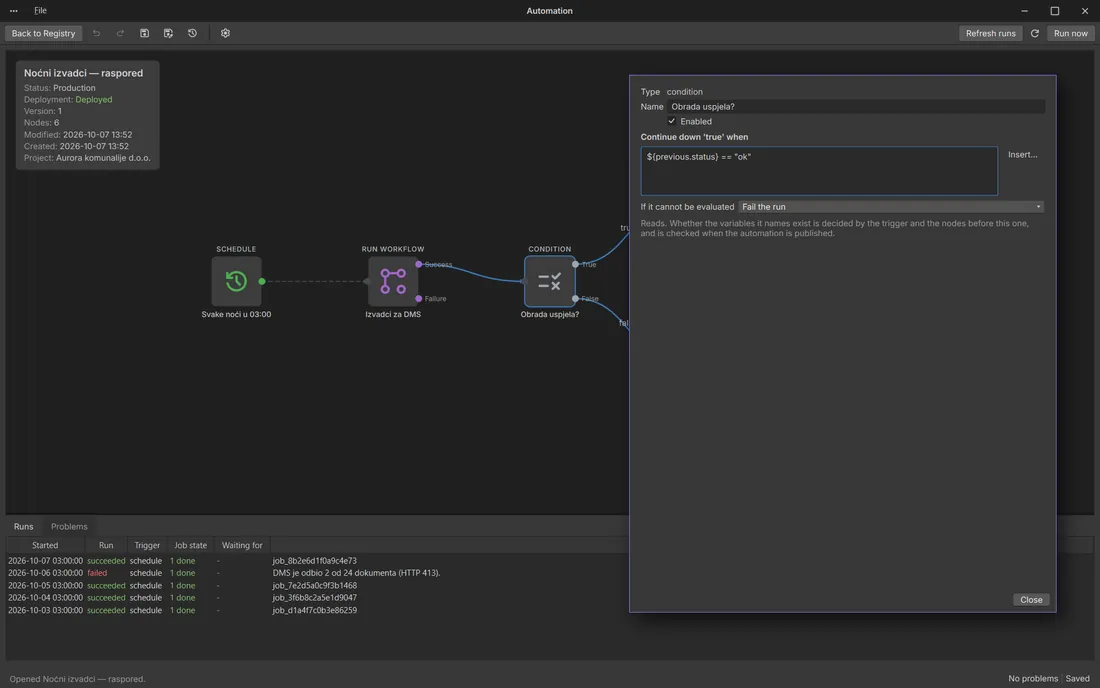Click the save-as icon in toolbar
Image resolution: width=1100 pixels, height=688 pixels.
(168, 33)
